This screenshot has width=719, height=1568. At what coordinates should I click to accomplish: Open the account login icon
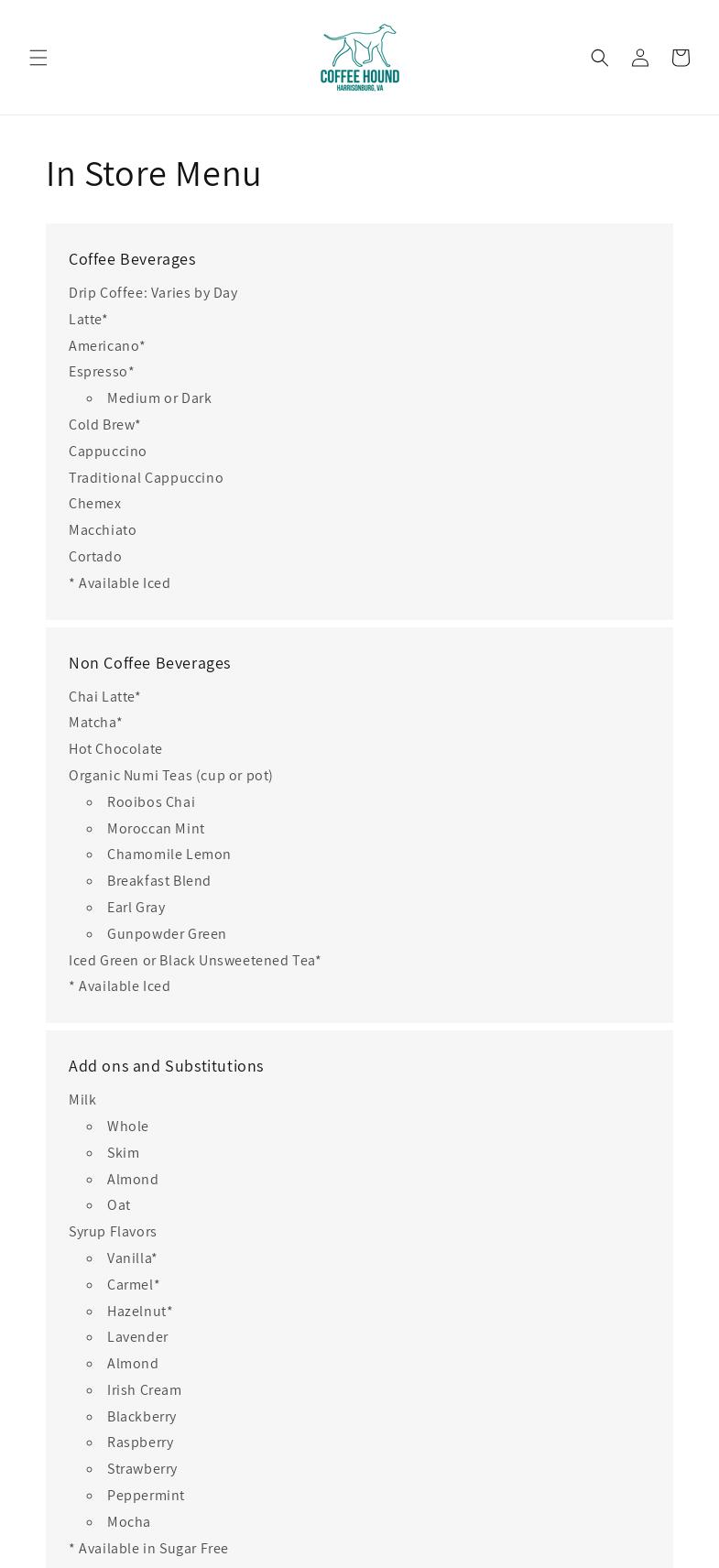(x=640, y=58)
